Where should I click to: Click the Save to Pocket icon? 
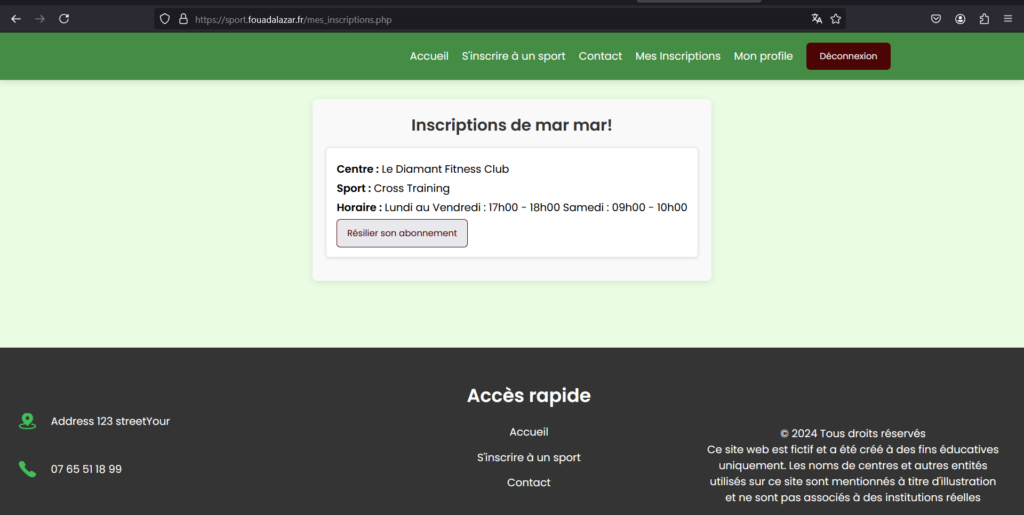(936, 19)
